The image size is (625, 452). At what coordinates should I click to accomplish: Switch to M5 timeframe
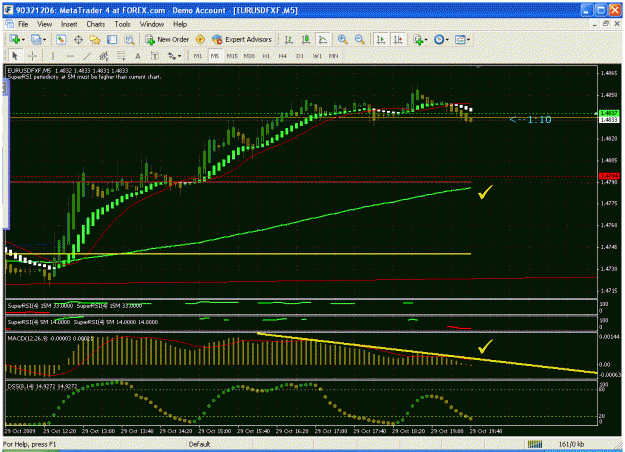[215, 56]
